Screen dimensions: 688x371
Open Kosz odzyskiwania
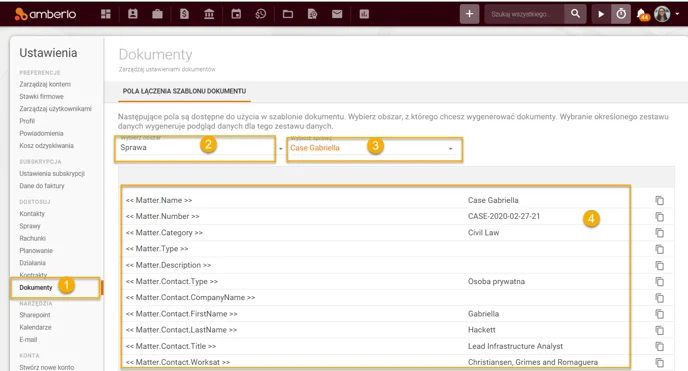46,146
